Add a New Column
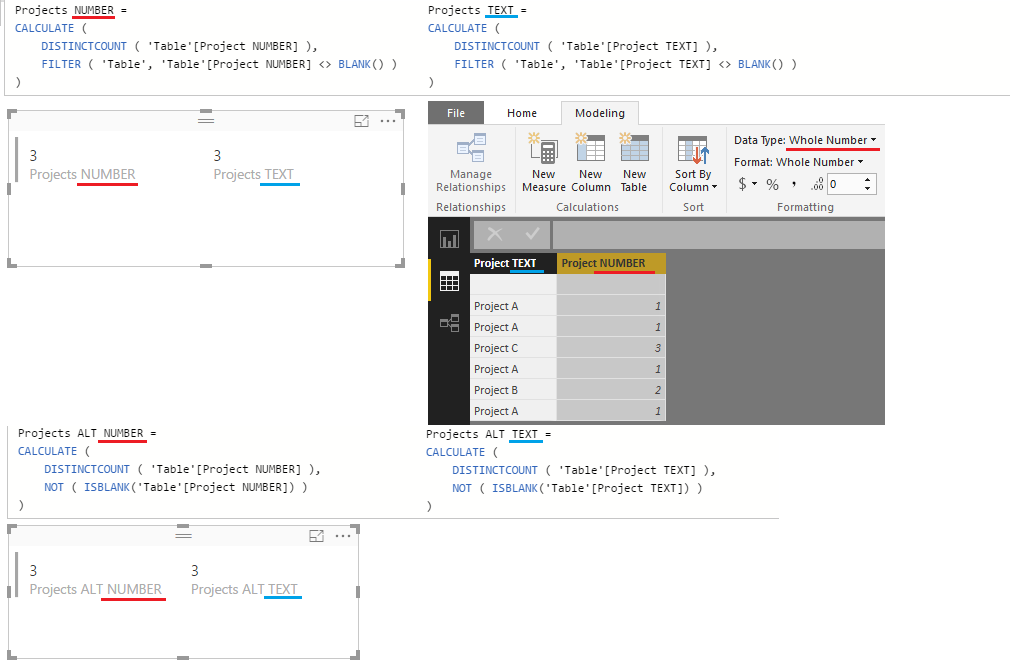The image size is (1010, 667). (591, 163)
